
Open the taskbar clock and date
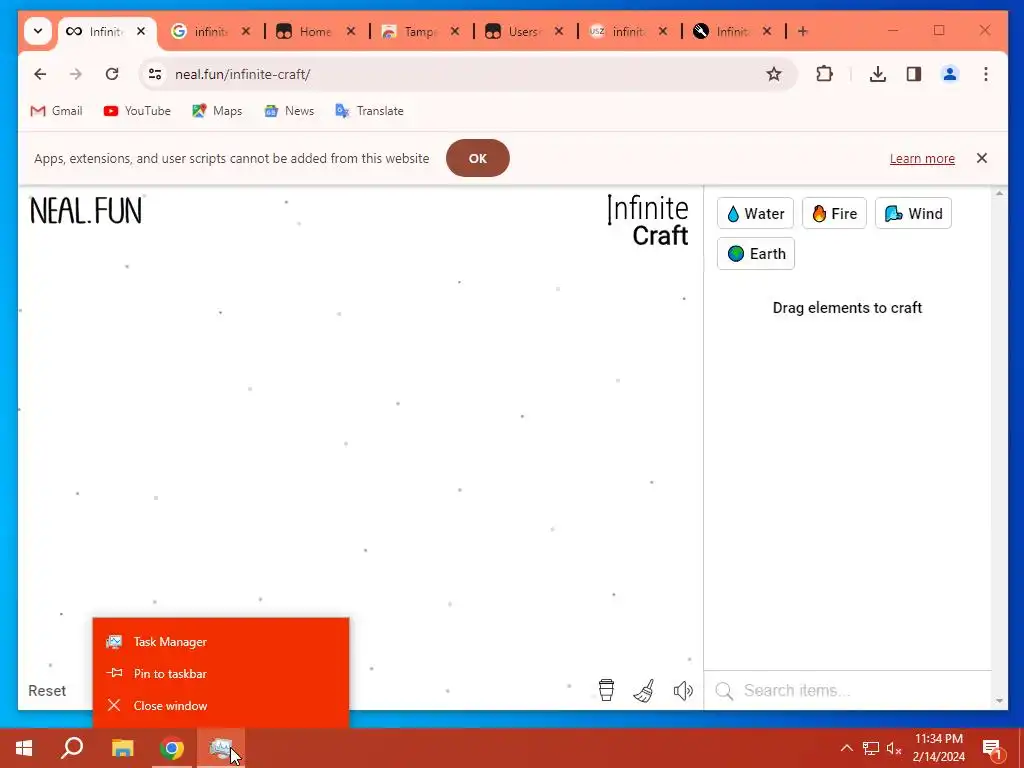pos(938,748)
